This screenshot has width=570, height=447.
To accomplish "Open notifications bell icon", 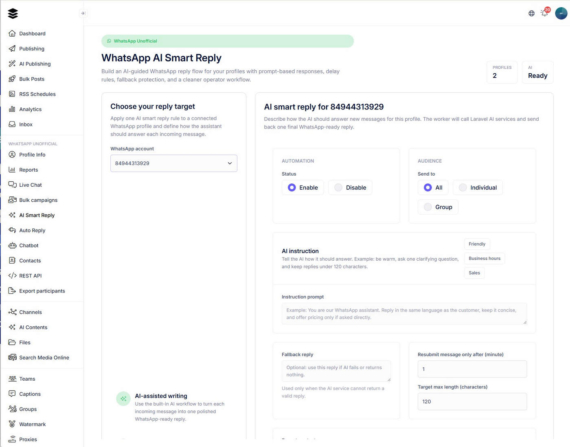I will (545, 13).
